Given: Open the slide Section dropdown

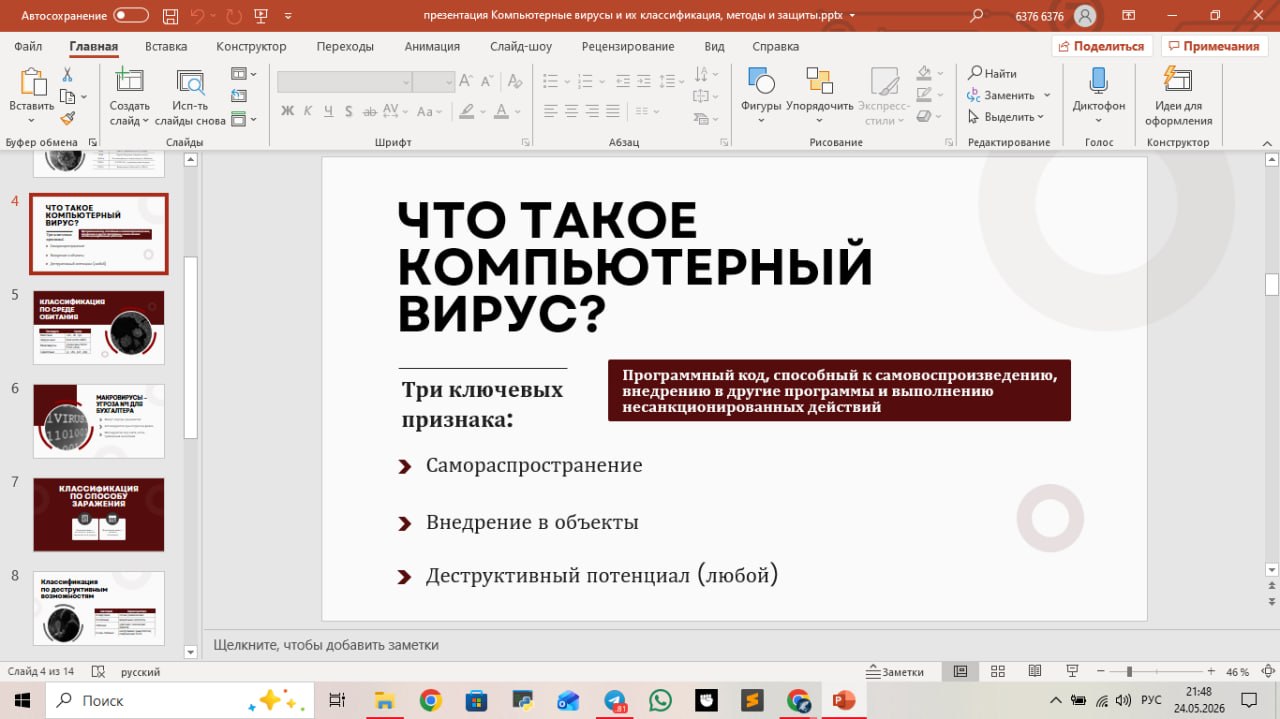Looking at the screenshot, I should [243, 119].
